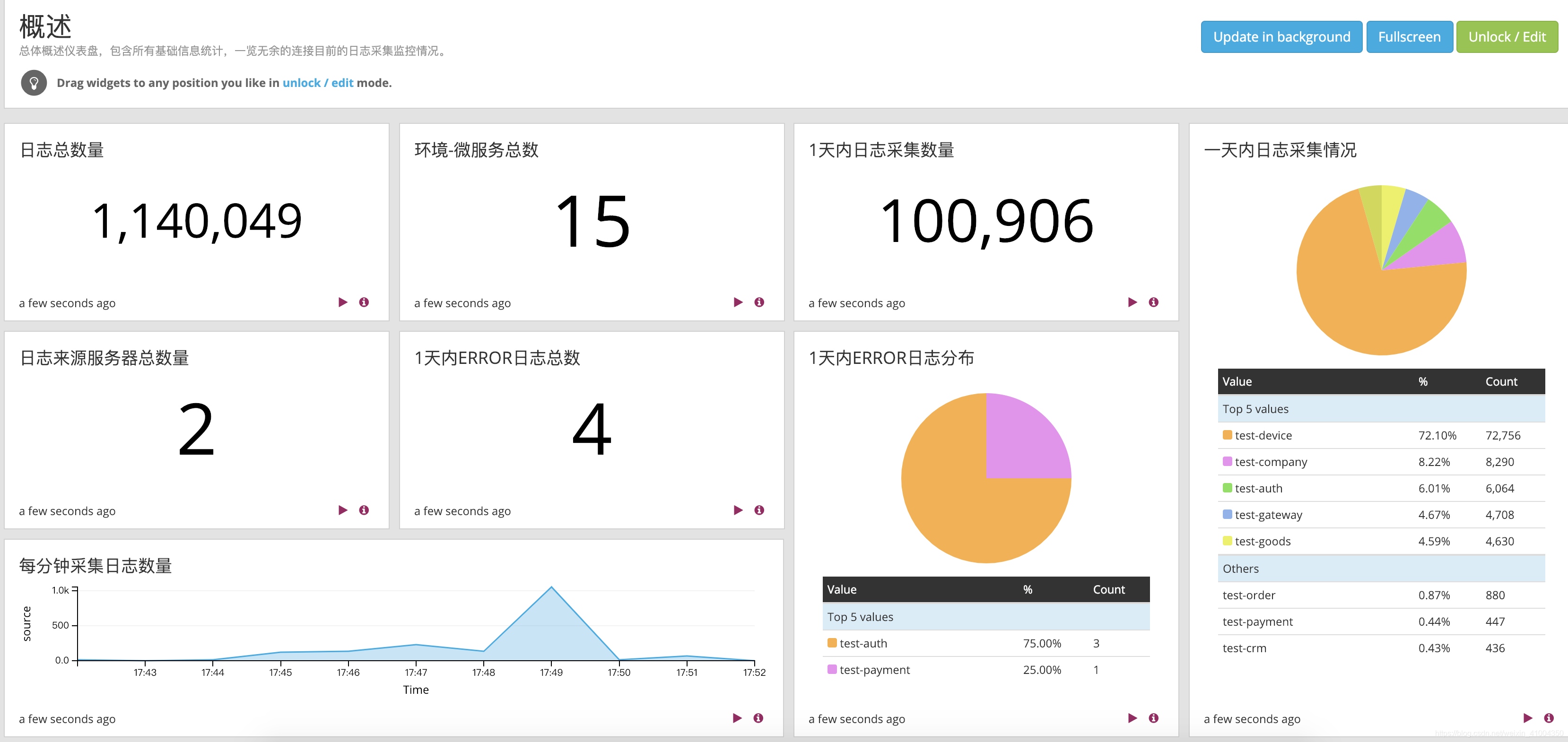The width and height of the screenshot is (1568, 742).
Task: Click the orange test-device color swatch
Action: pos(1227,435)
